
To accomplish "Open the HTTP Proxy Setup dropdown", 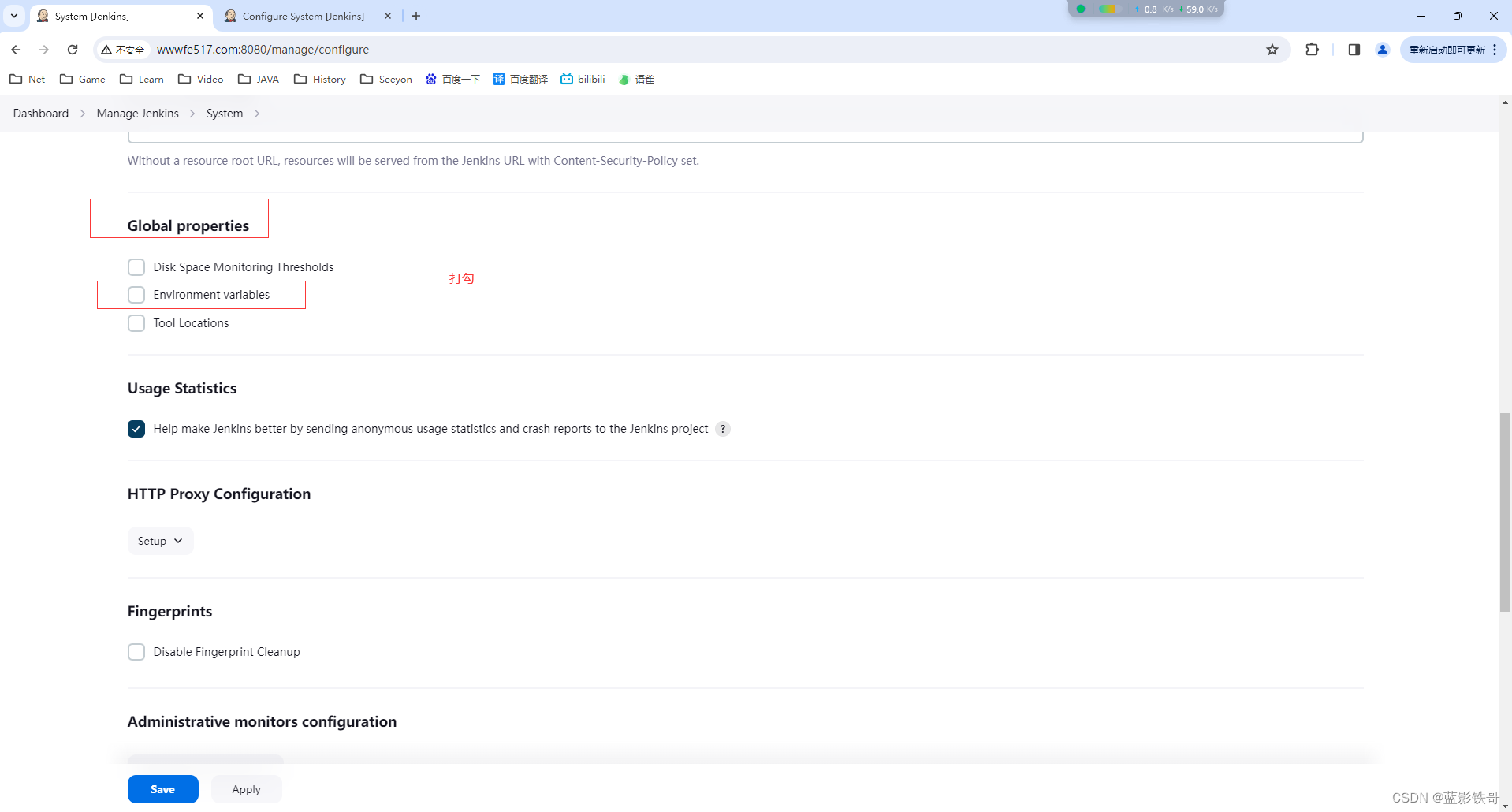I will point(160,541).
